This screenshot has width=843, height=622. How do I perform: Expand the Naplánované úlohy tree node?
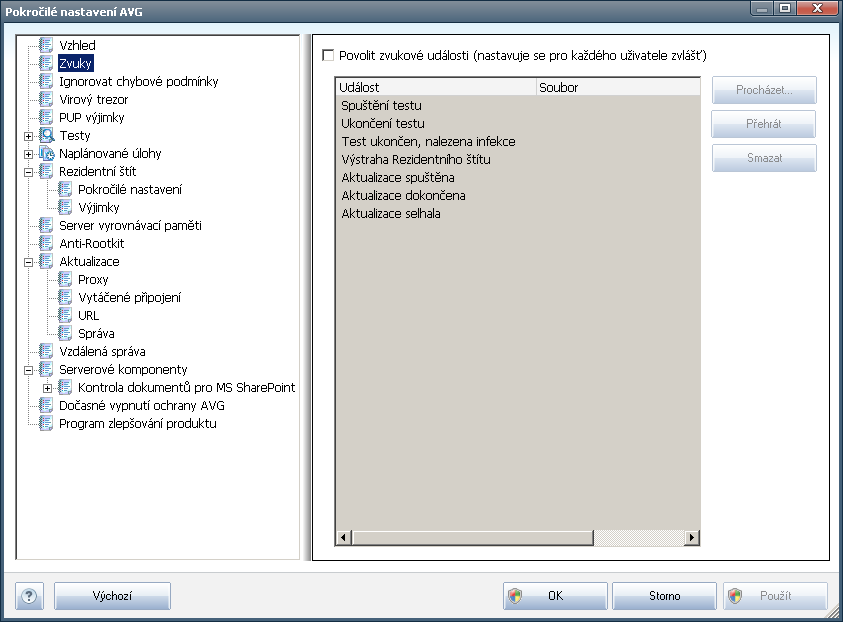[x=28, y=154]
